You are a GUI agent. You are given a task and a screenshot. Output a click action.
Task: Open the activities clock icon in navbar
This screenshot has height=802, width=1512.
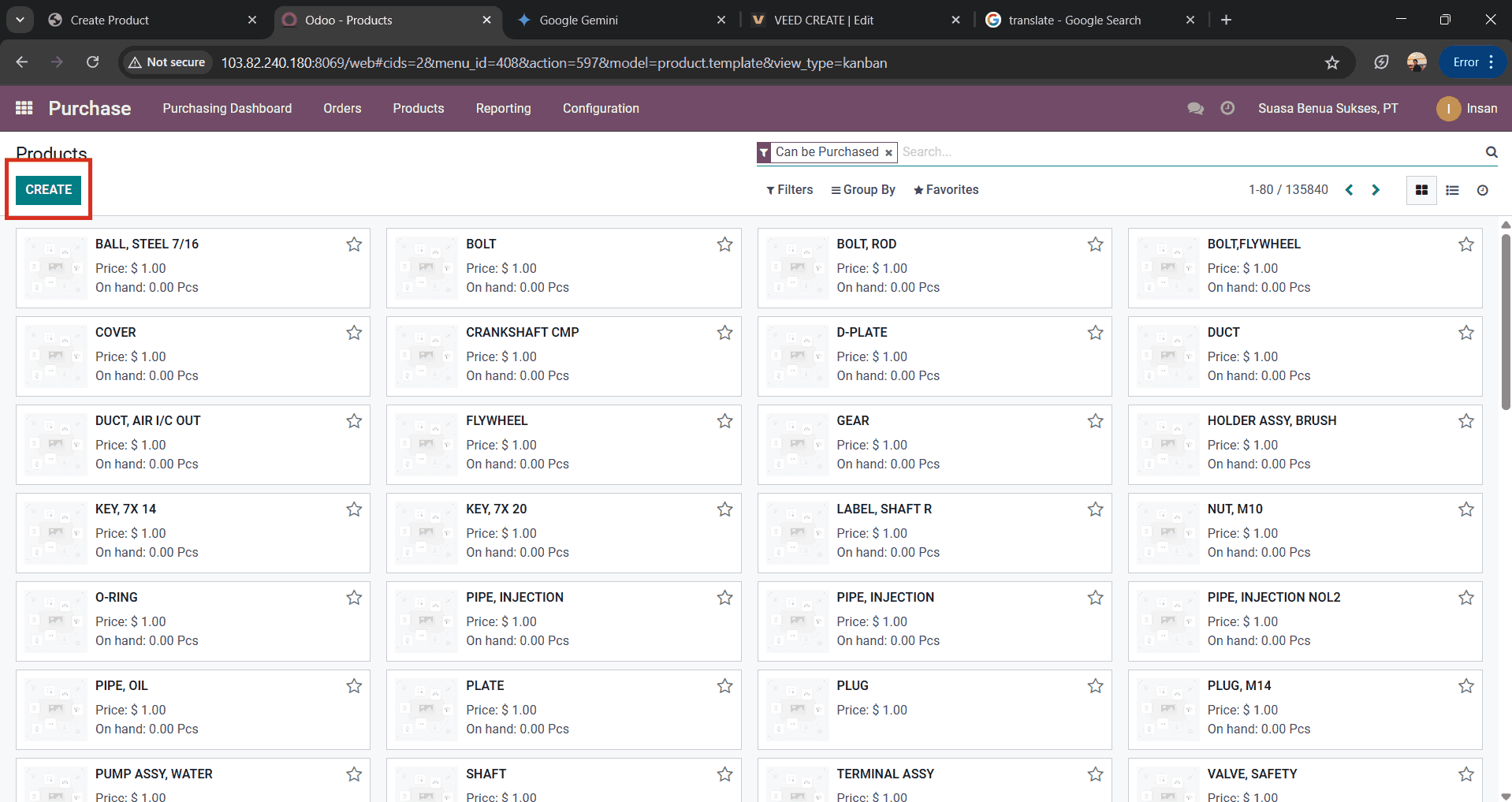tap(1227, 108)
